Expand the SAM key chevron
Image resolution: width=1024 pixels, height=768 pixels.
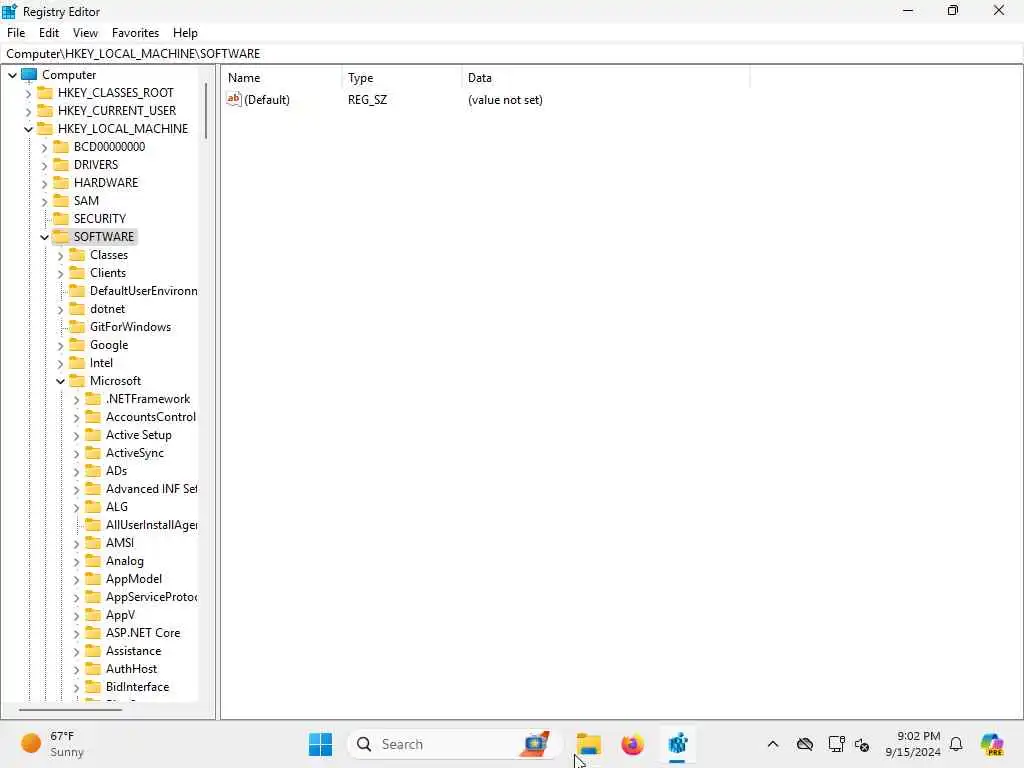pyautogui.click(x=44, y=201)
